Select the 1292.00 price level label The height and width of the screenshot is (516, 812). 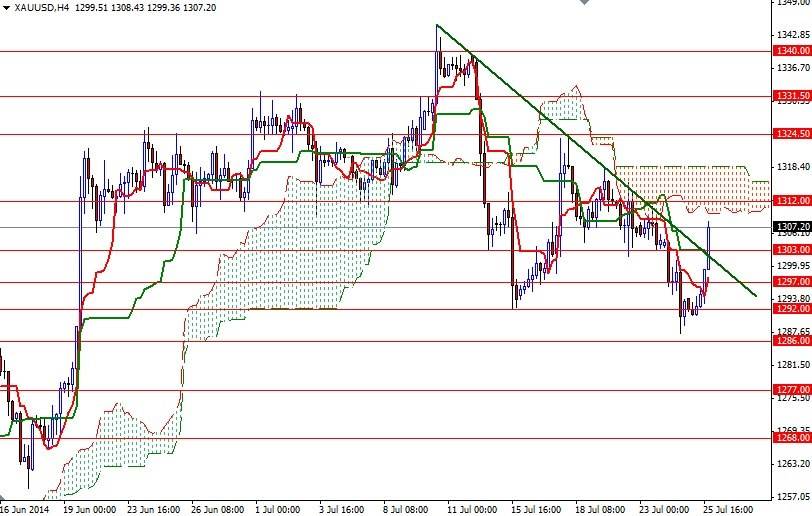792,309
